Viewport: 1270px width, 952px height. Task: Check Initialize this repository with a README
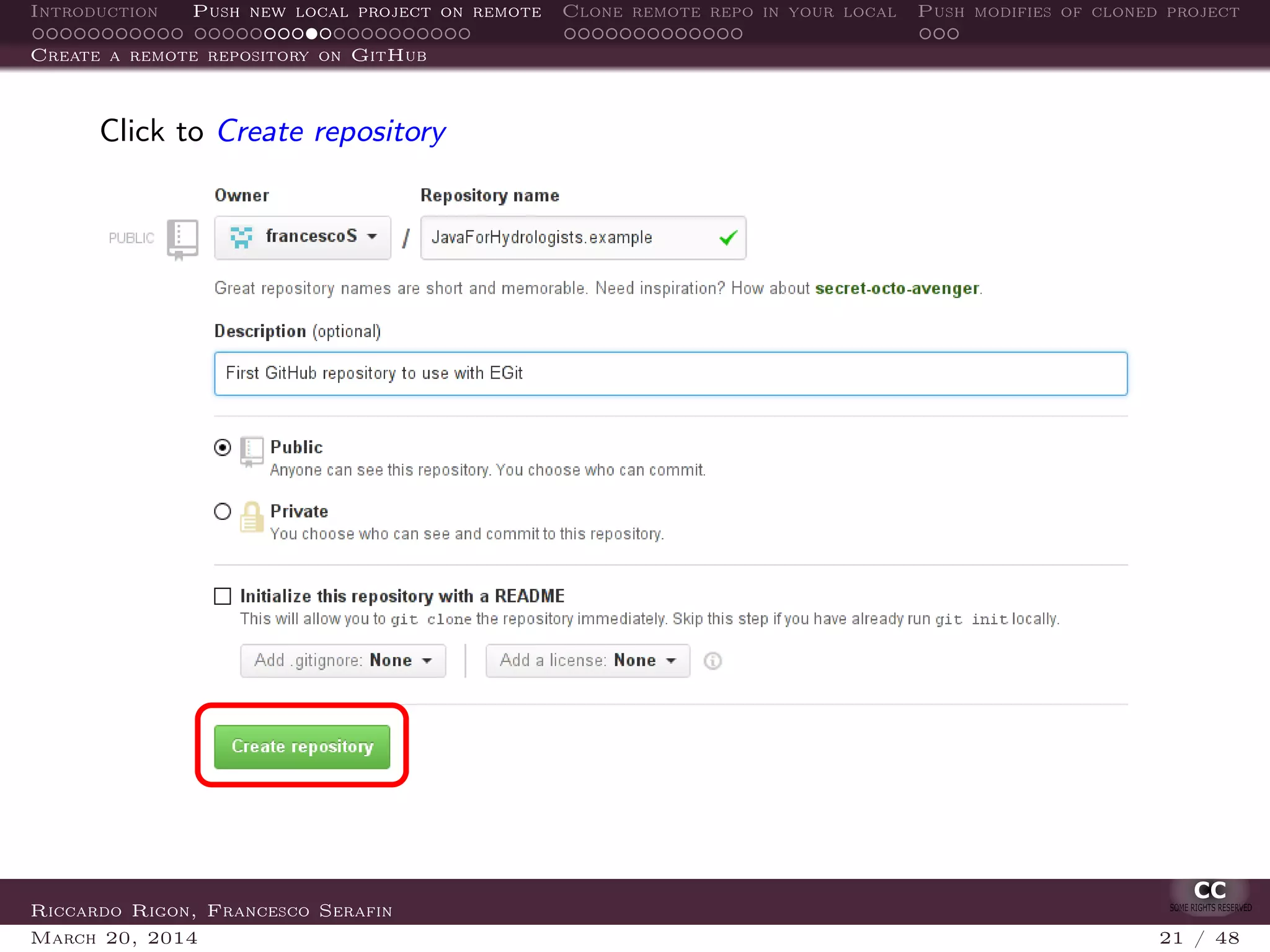click(223, 596)
